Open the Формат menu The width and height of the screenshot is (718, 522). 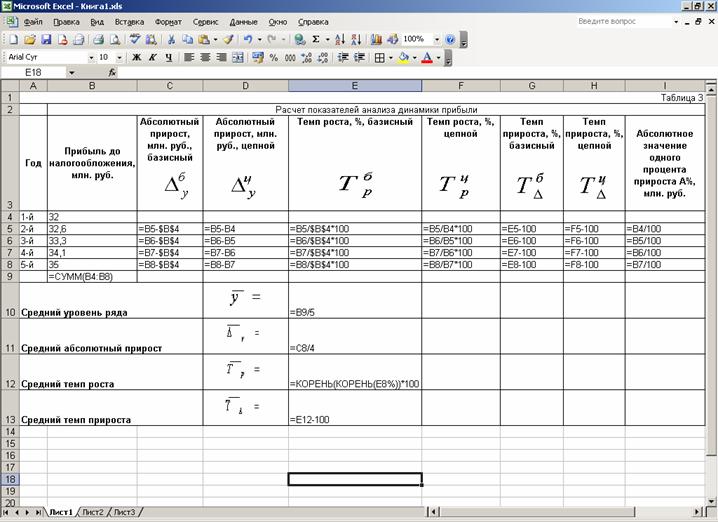168,22
